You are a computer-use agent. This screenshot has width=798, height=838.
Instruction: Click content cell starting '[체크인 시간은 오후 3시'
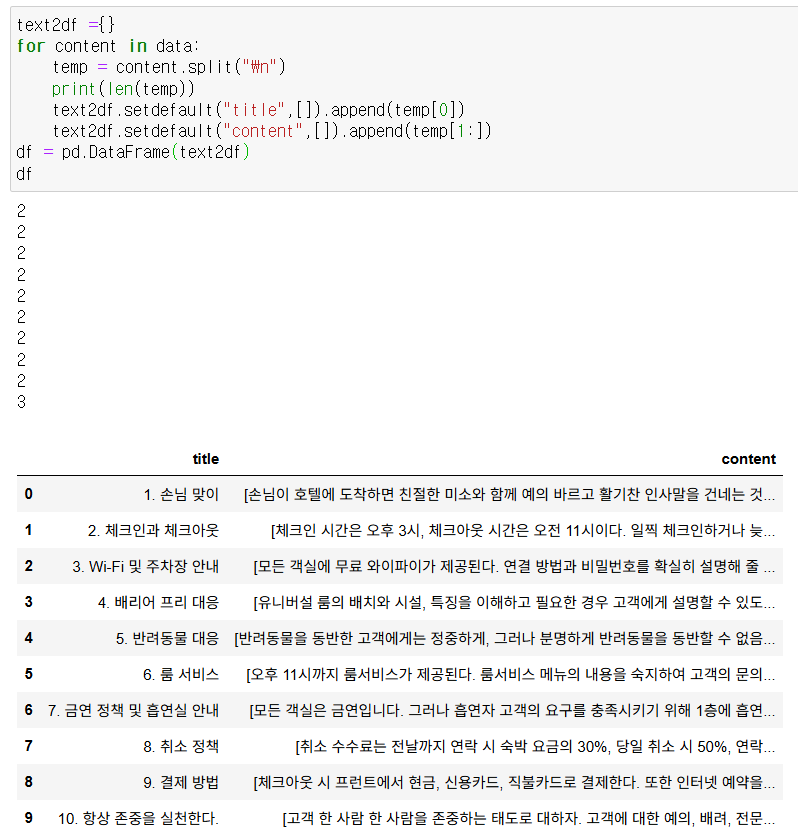click(522, 530)
